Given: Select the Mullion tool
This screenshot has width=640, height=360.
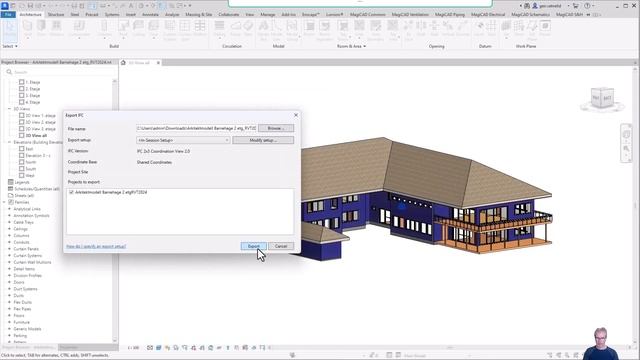Looking at the screenshot, I should [200, 29].
